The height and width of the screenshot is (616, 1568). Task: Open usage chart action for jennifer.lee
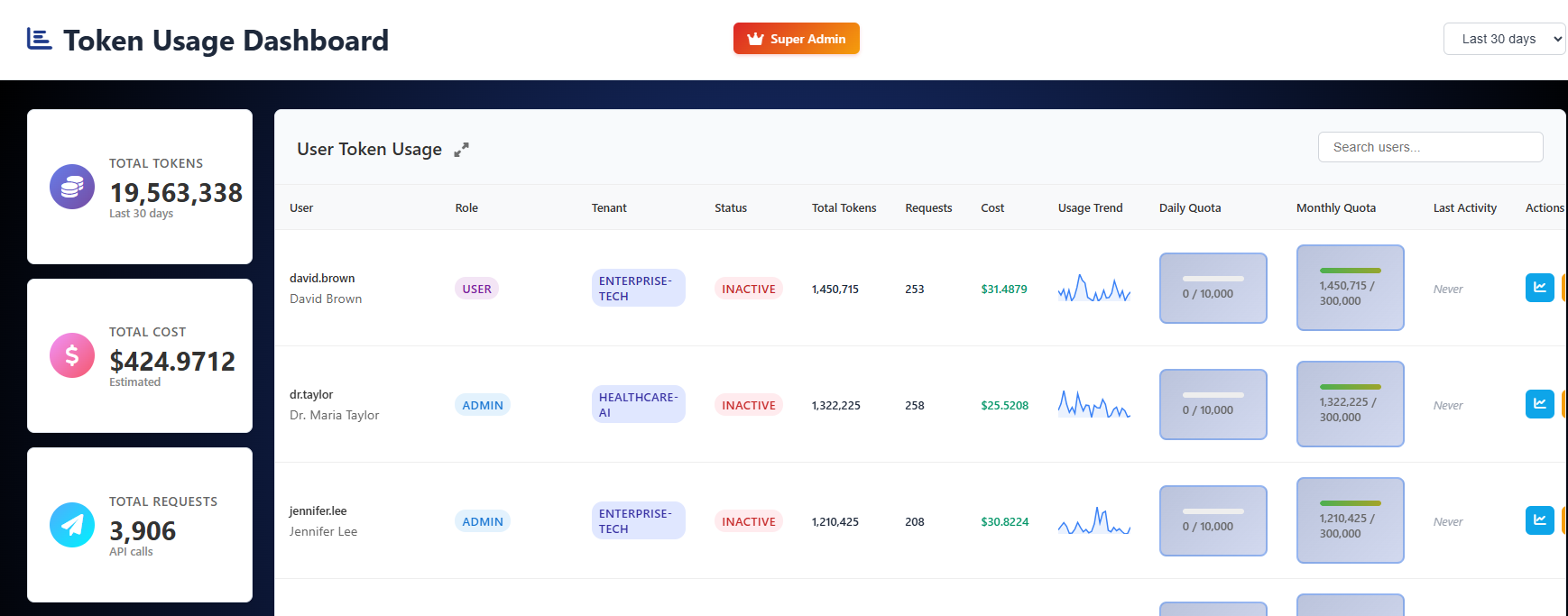(1539, 520)
